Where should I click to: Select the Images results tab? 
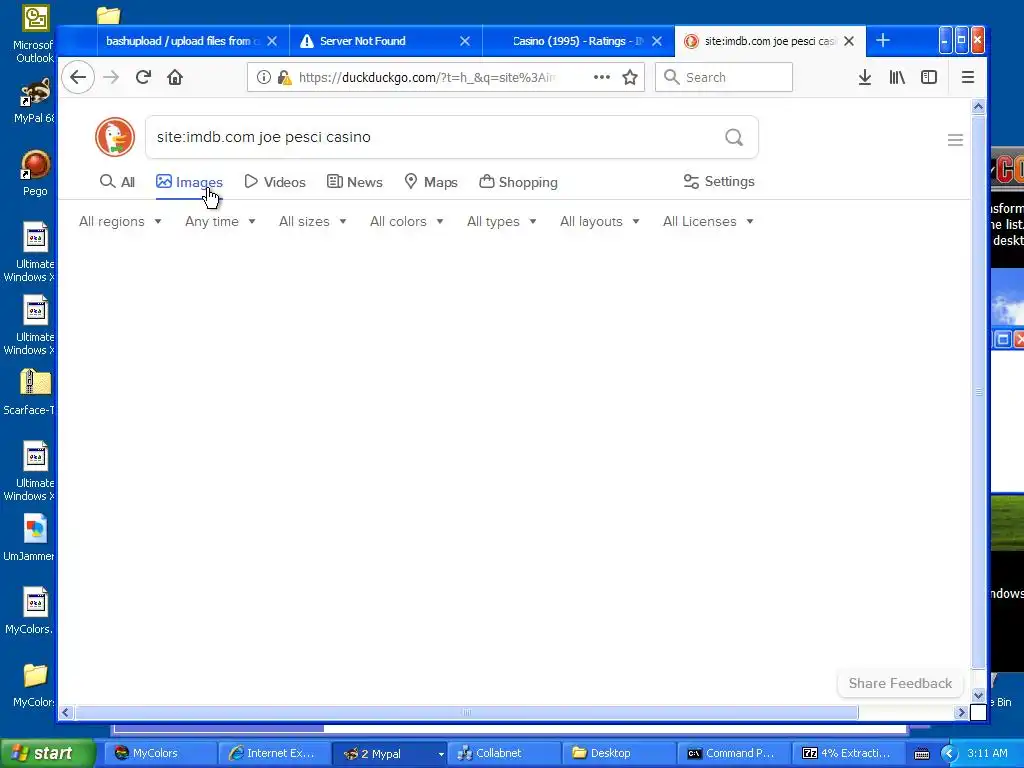189,182
